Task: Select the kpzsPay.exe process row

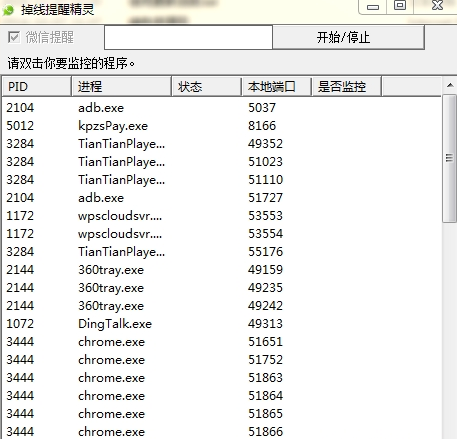Action: point(222,126)
